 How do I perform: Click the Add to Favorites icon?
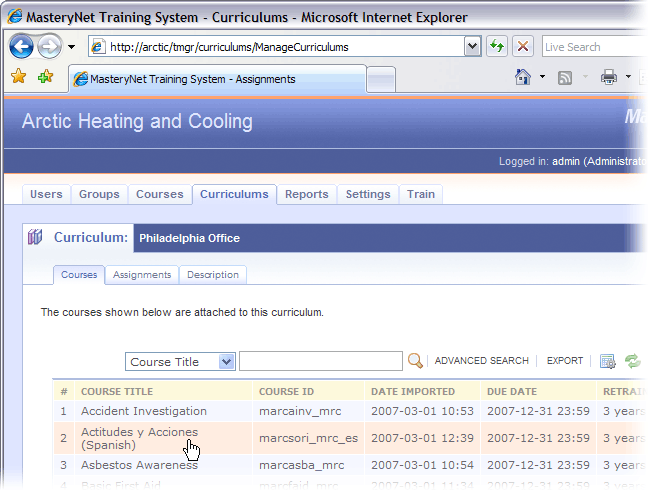45,76
